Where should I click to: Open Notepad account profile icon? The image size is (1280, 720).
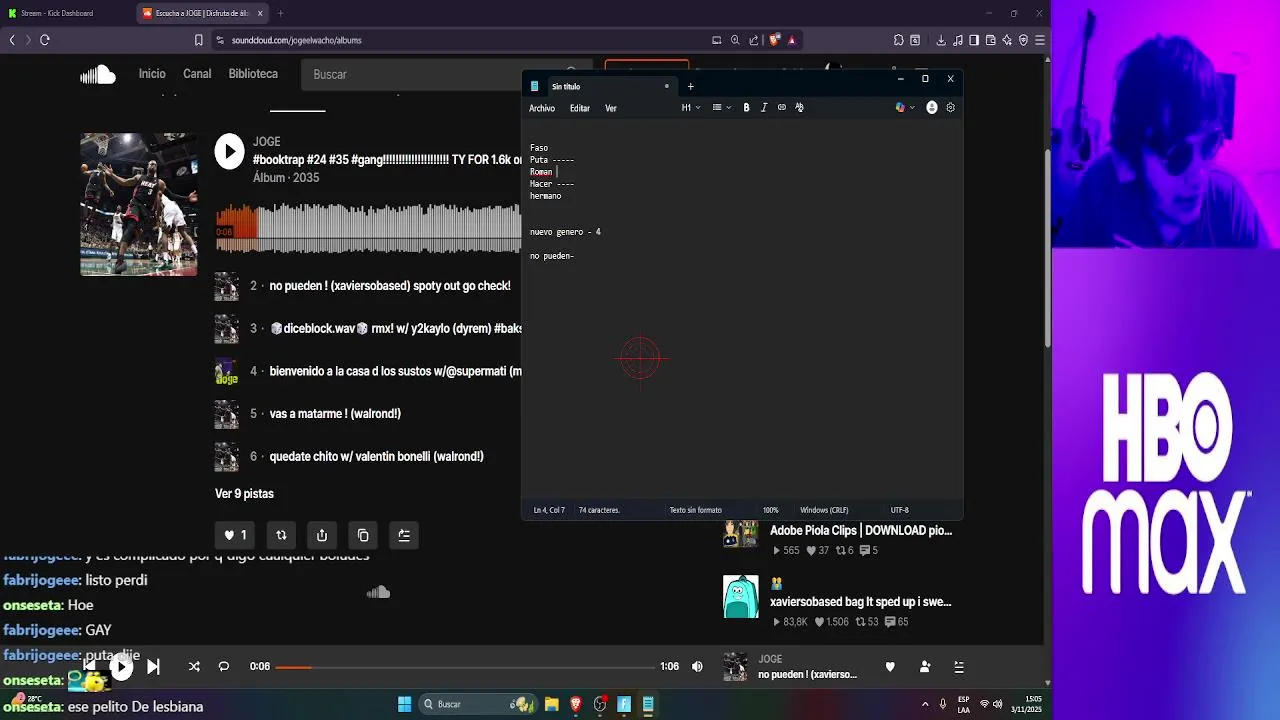point(932,108)
